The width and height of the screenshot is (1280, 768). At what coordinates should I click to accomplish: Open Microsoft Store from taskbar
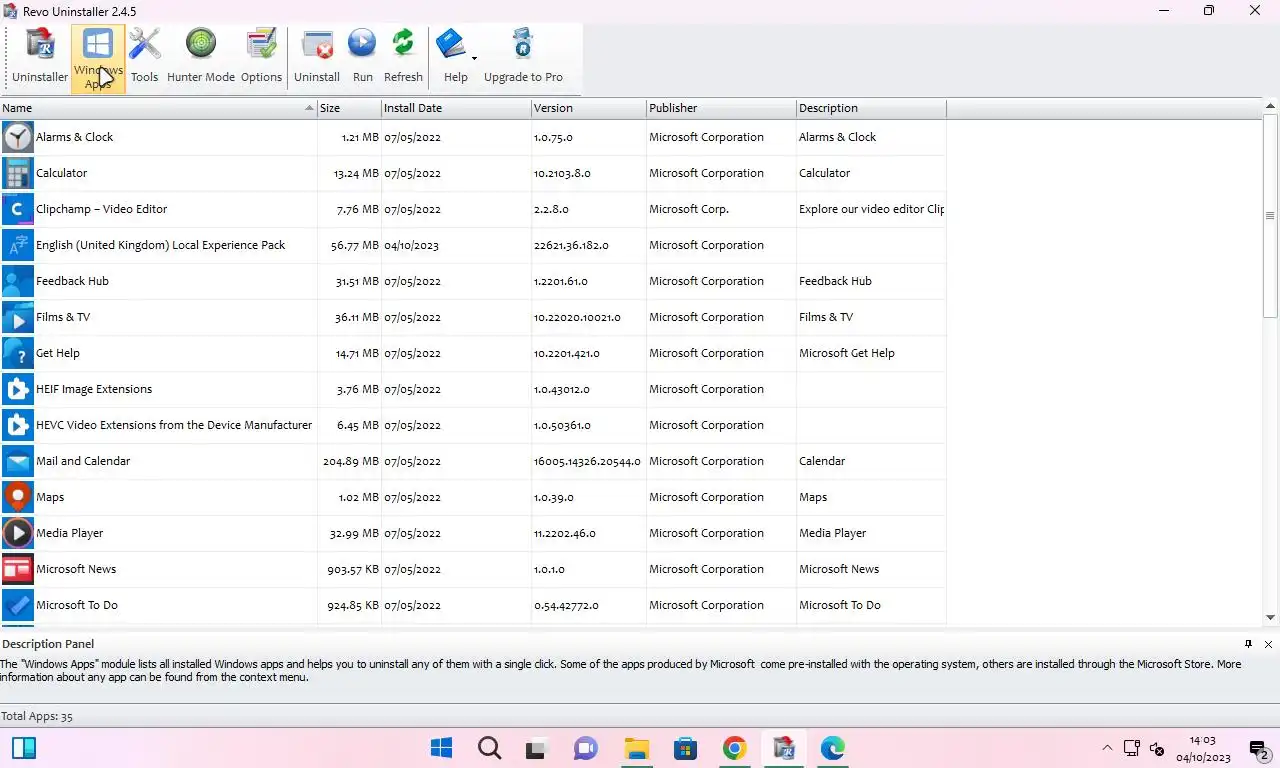[685, 748]
